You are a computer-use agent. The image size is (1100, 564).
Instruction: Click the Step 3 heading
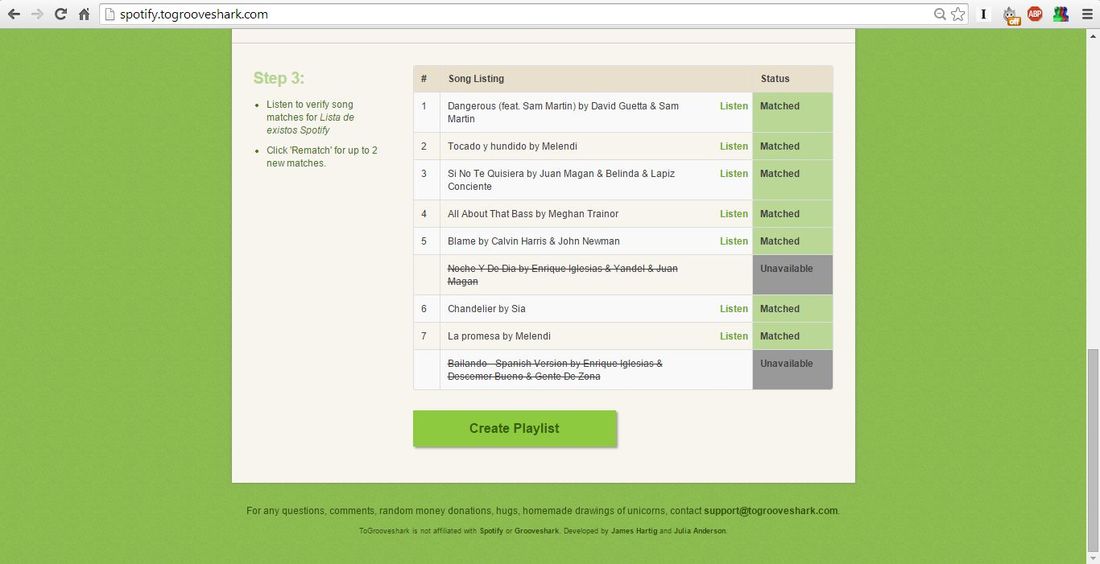279,78
